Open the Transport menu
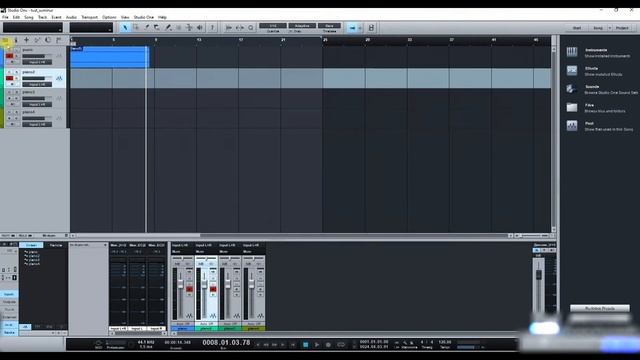 click(89, 17)
